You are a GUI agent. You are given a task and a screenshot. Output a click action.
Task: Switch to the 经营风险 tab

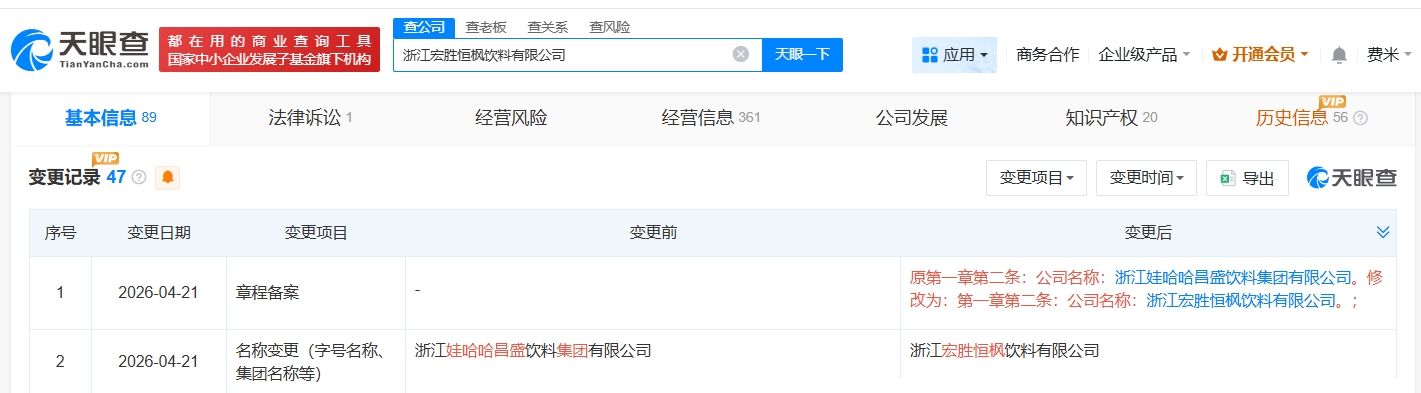click(511, 118)
